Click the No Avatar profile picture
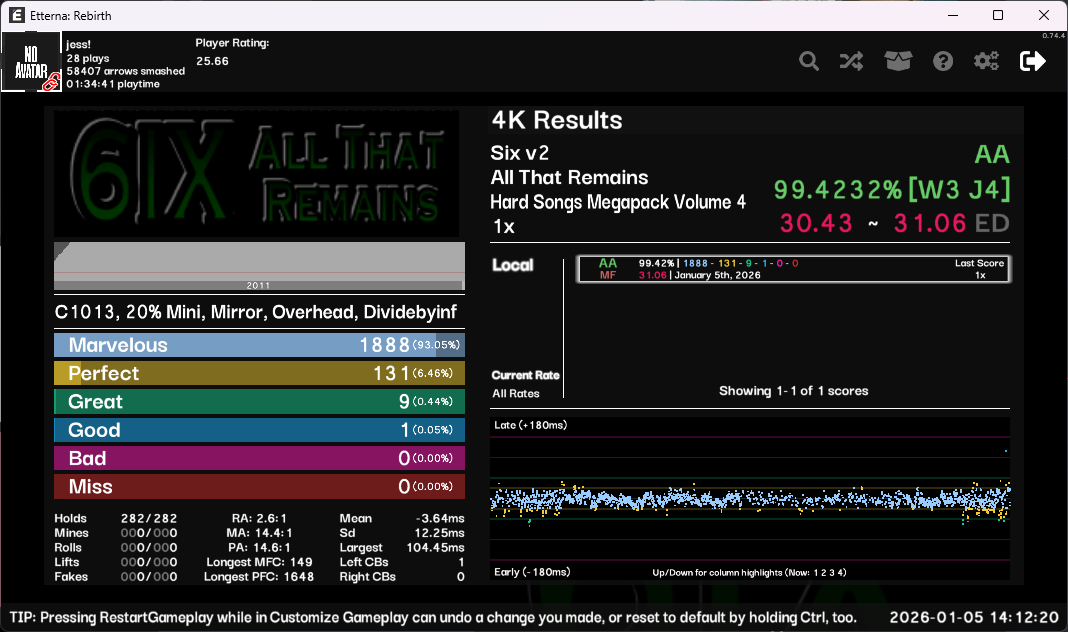 (x=31, y=62)
